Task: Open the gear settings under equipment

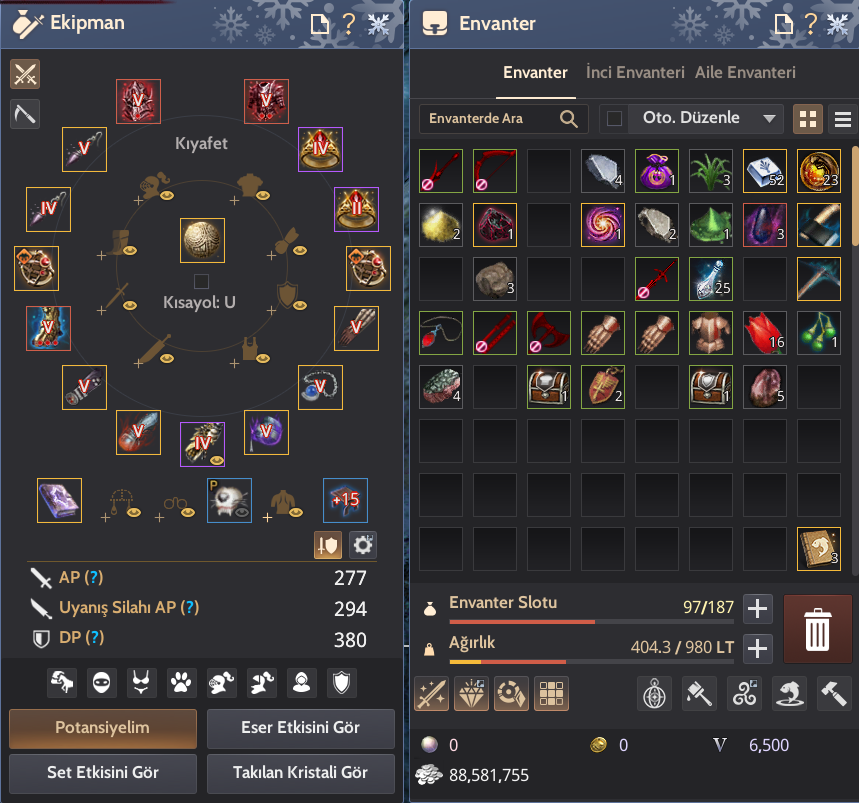Action: 363,545
